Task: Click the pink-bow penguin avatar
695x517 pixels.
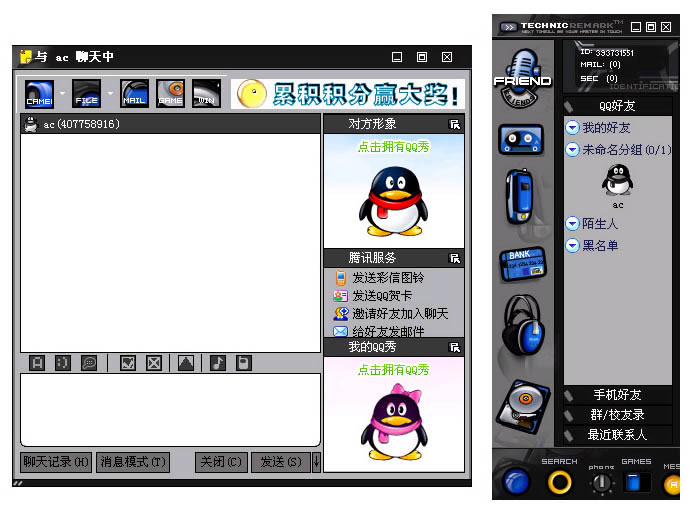Action: (394, 422)
